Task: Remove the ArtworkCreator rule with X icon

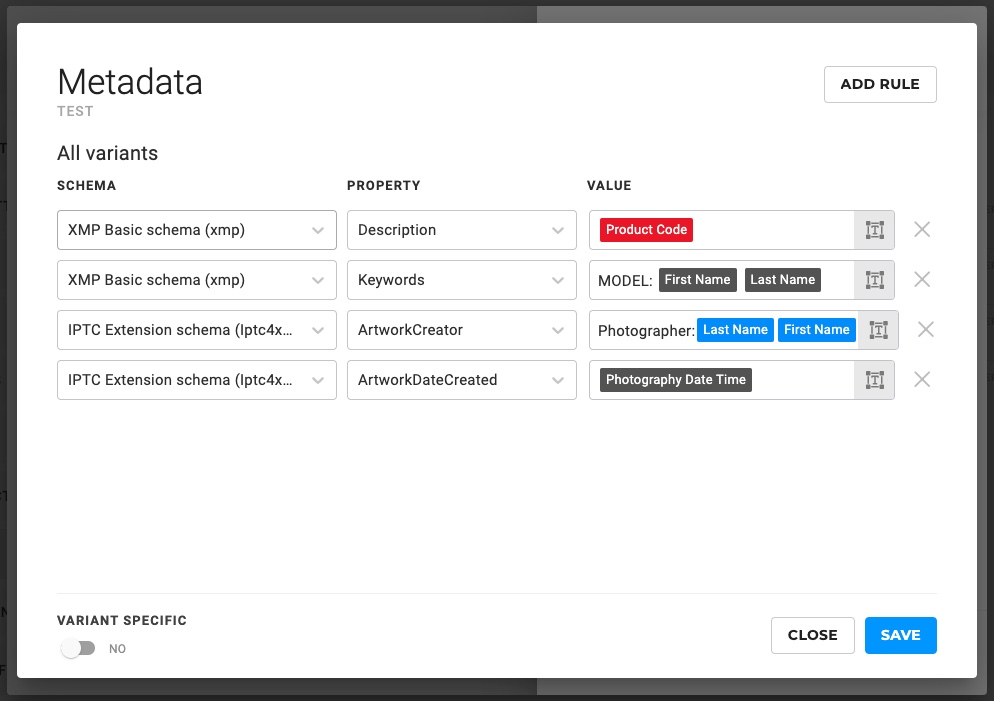Action: point(926,330)
